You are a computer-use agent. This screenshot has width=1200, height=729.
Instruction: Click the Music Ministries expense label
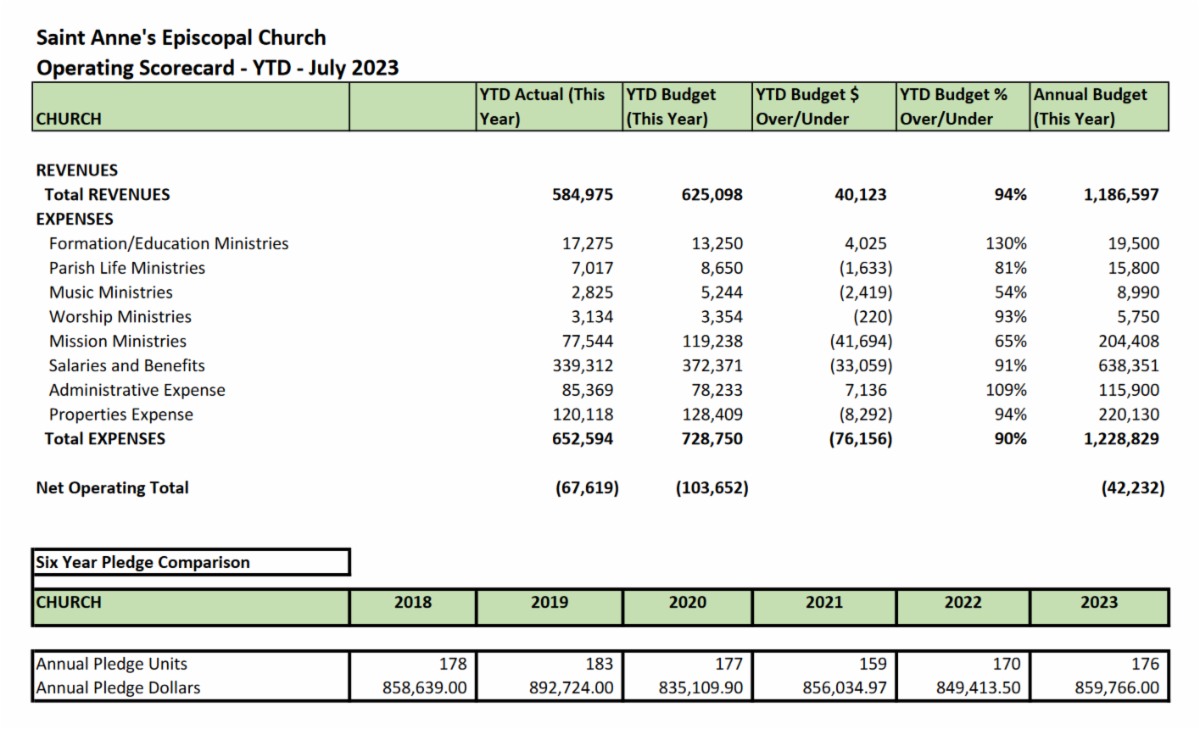pyautogui.click(x=110, y=293)
